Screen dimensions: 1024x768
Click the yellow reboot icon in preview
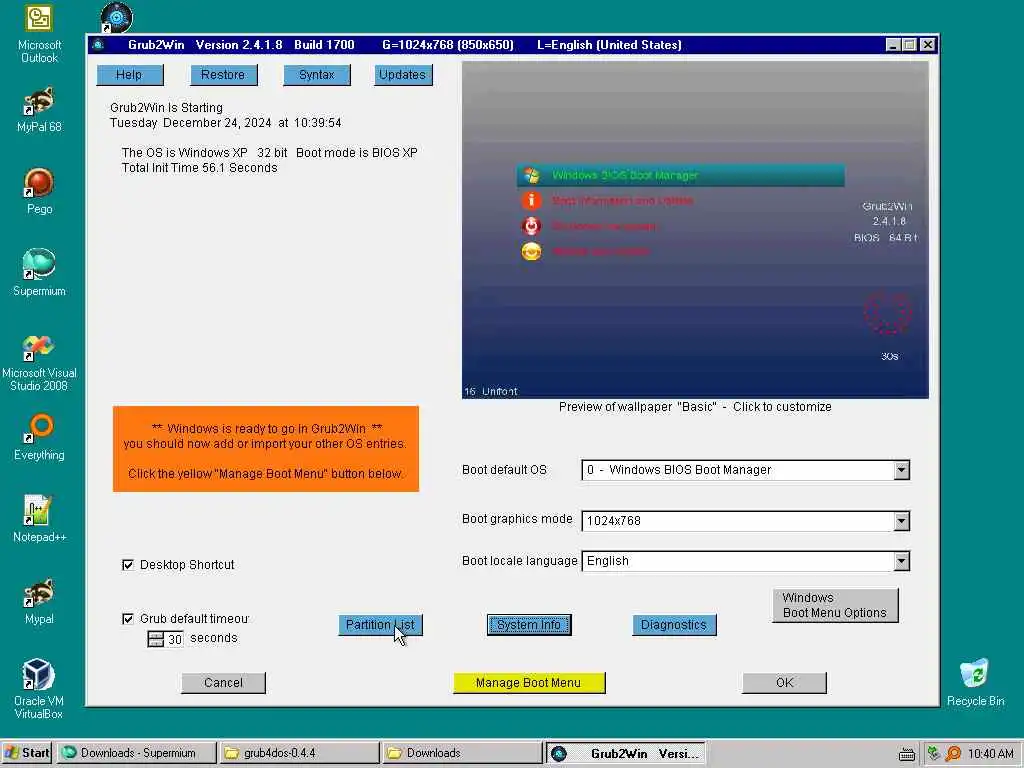[531, 251]
